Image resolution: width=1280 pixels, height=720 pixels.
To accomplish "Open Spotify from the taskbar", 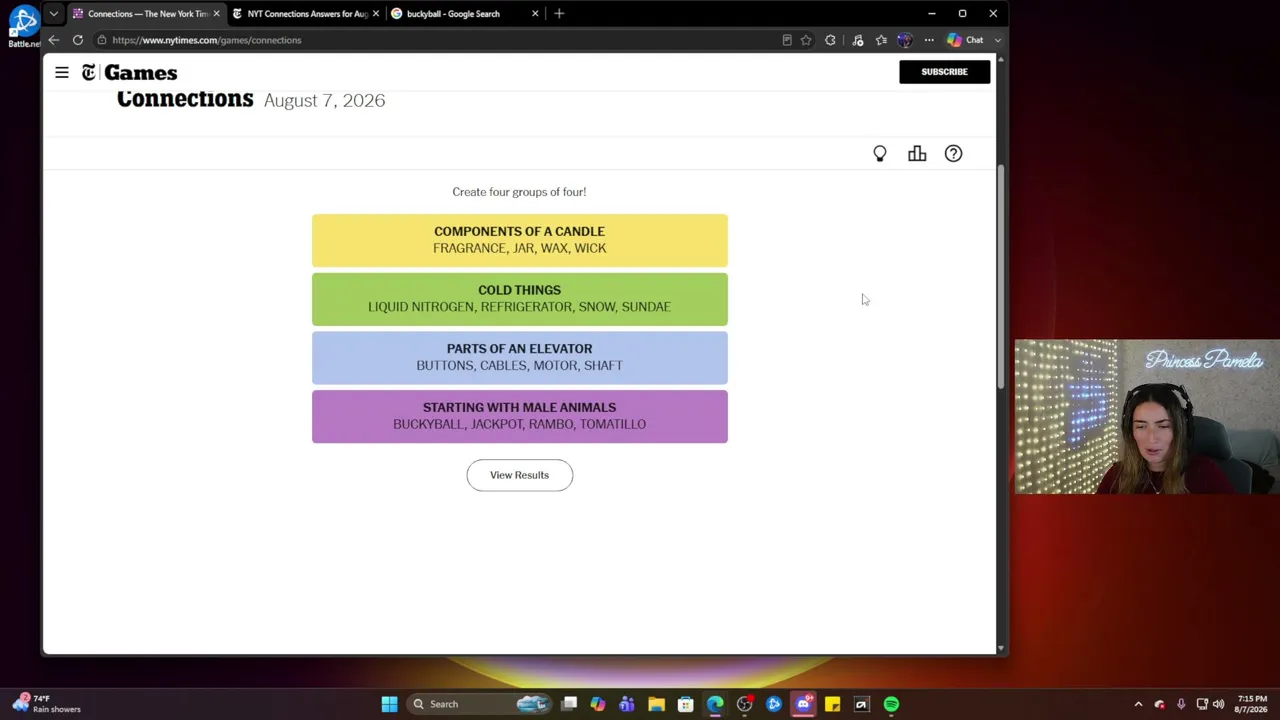I will [891, 704].
